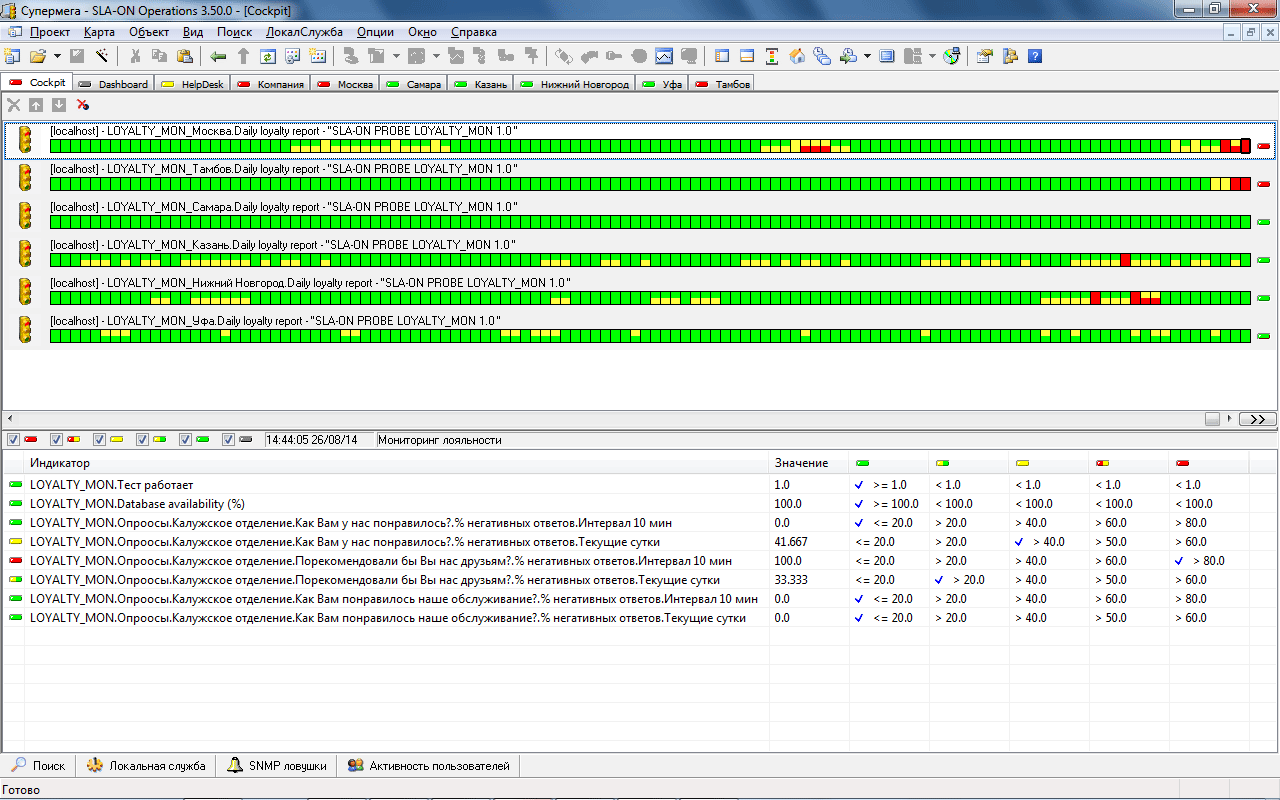Click the blue help question mark icon
Screen dimensions: 1280x800
pos(1035,56)
